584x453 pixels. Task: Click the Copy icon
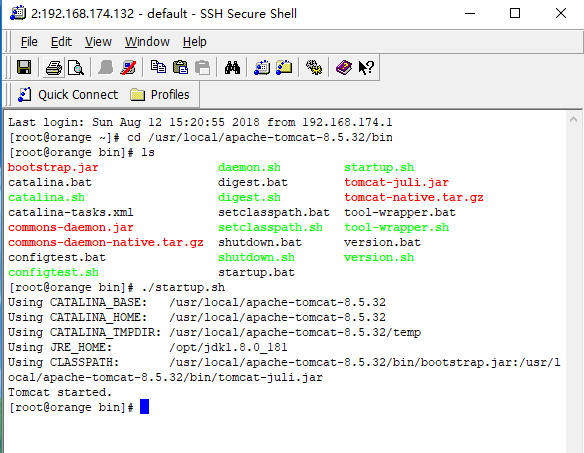[158, 67]
